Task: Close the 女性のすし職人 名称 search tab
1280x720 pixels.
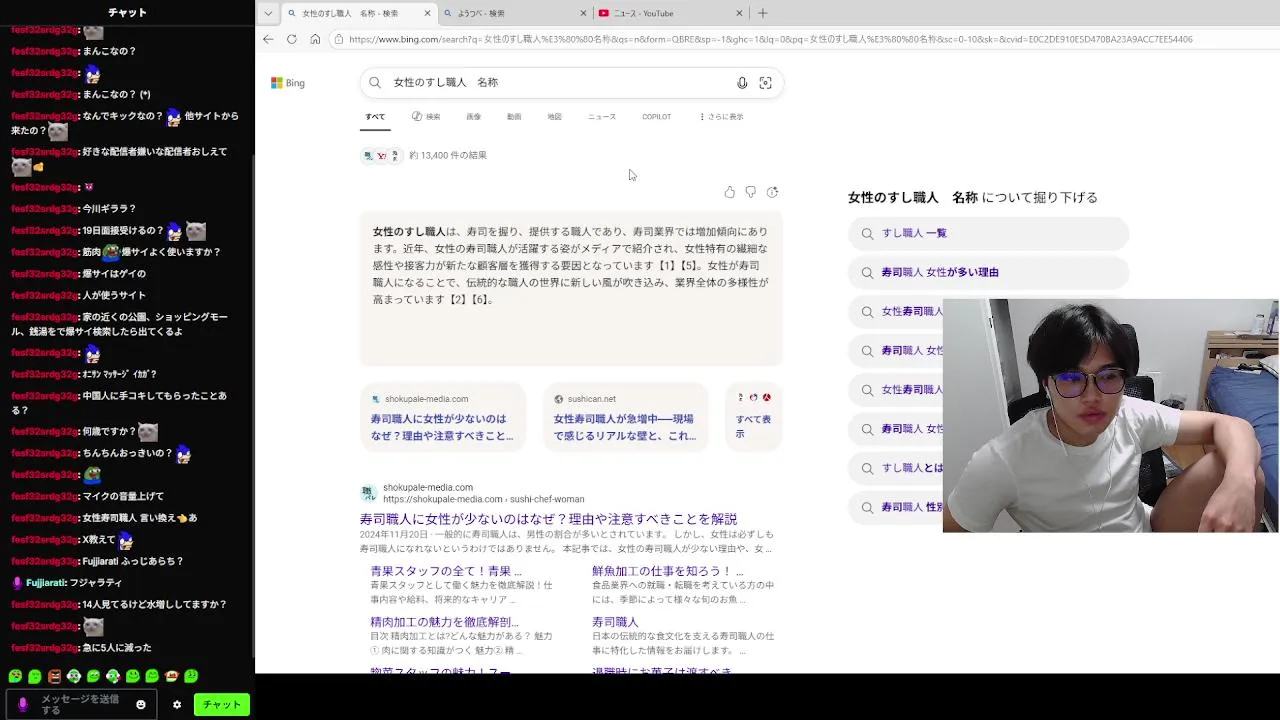Action: click(x=427, y=13)
